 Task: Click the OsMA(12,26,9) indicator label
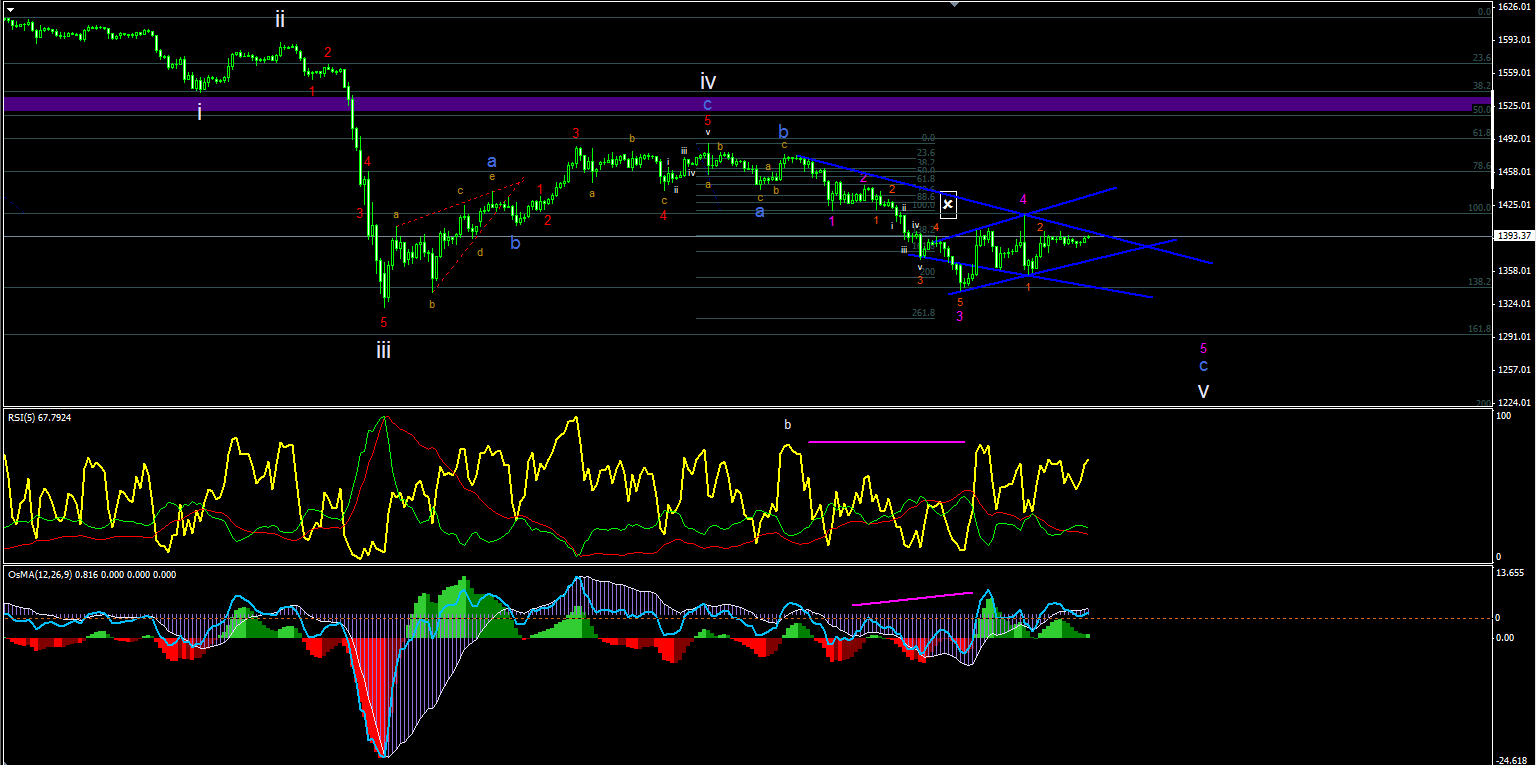91,574
